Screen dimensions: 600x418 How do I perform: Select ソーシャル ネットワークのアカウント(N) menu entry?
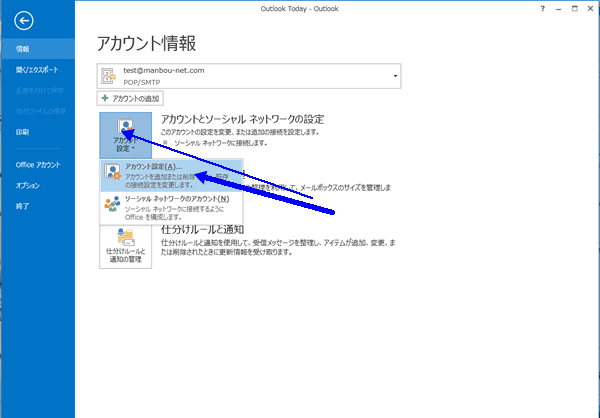[171, 208]
